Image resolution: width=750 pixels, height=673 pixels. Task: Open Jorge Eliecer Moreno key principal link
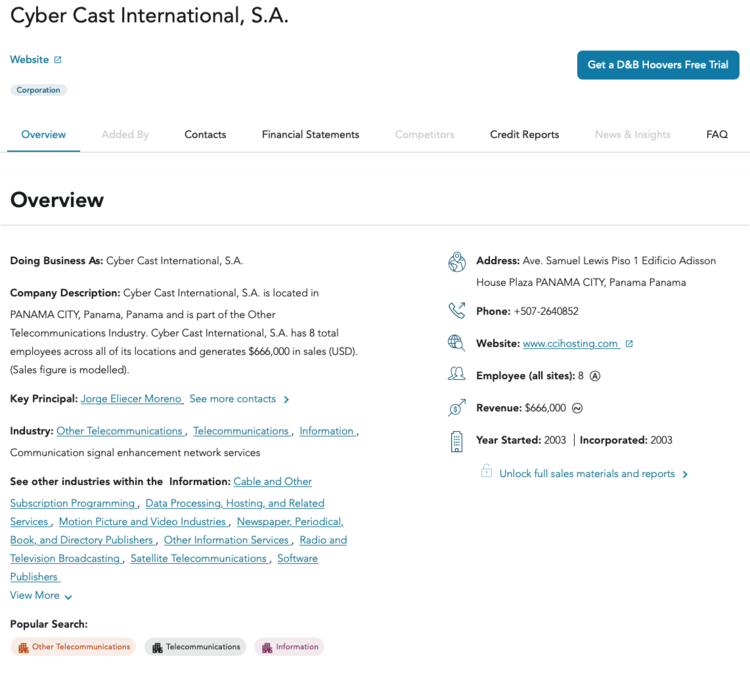[x=132, y=399]
